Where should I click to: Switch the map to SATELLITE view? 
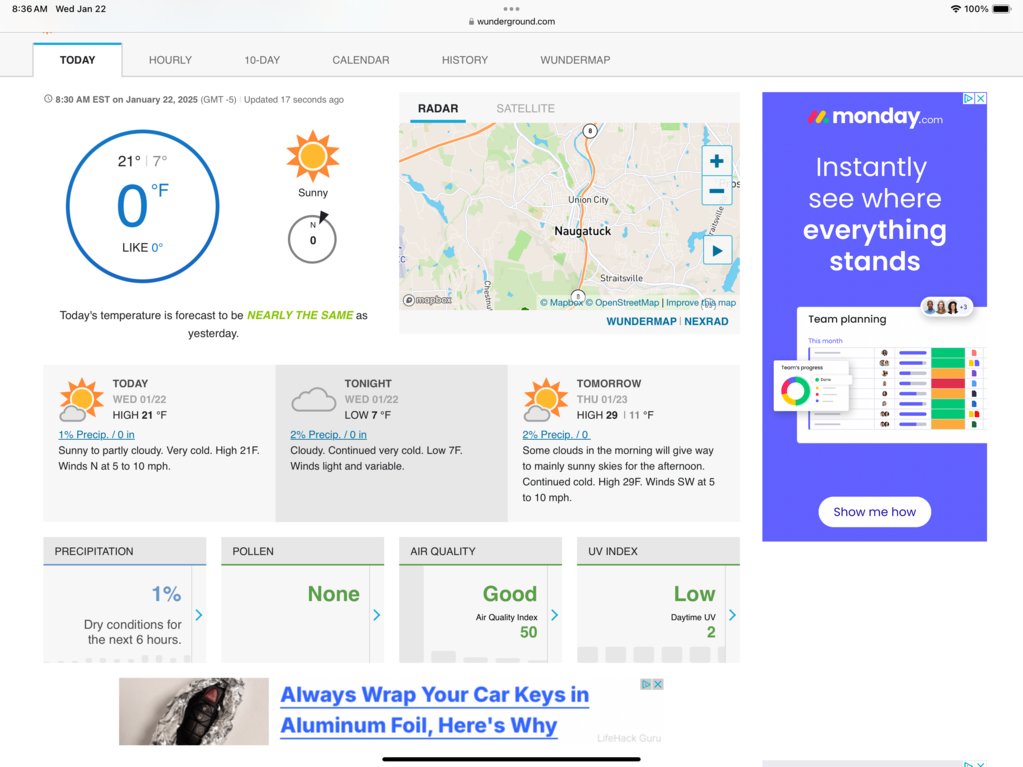point(525,108)
